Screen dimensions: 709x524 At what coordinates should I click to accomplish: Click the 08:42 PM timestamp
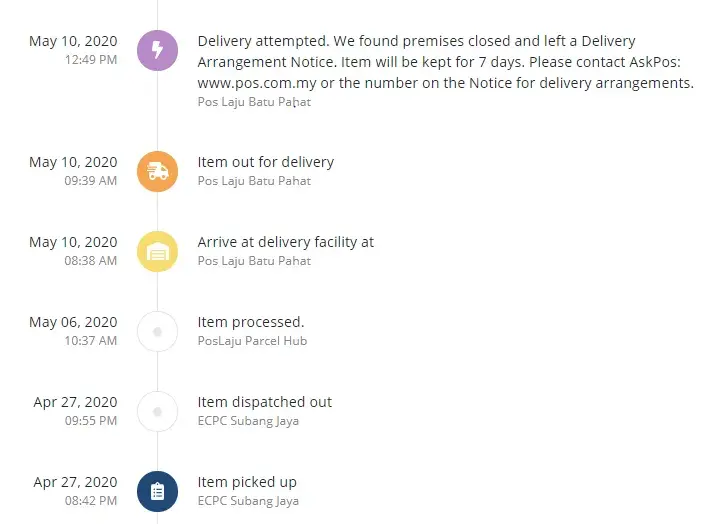click(91, 501)
